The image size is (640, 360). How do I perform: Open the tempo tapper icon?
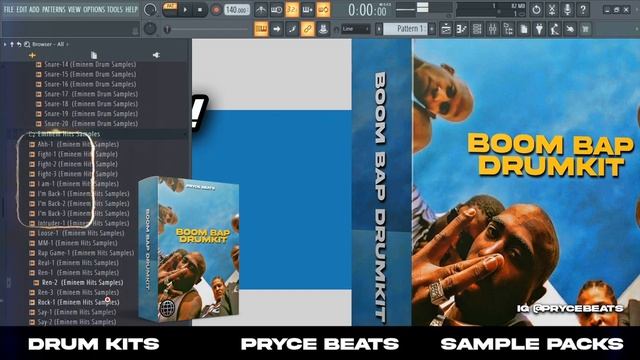pyautogui.click(x=555, y=29)
